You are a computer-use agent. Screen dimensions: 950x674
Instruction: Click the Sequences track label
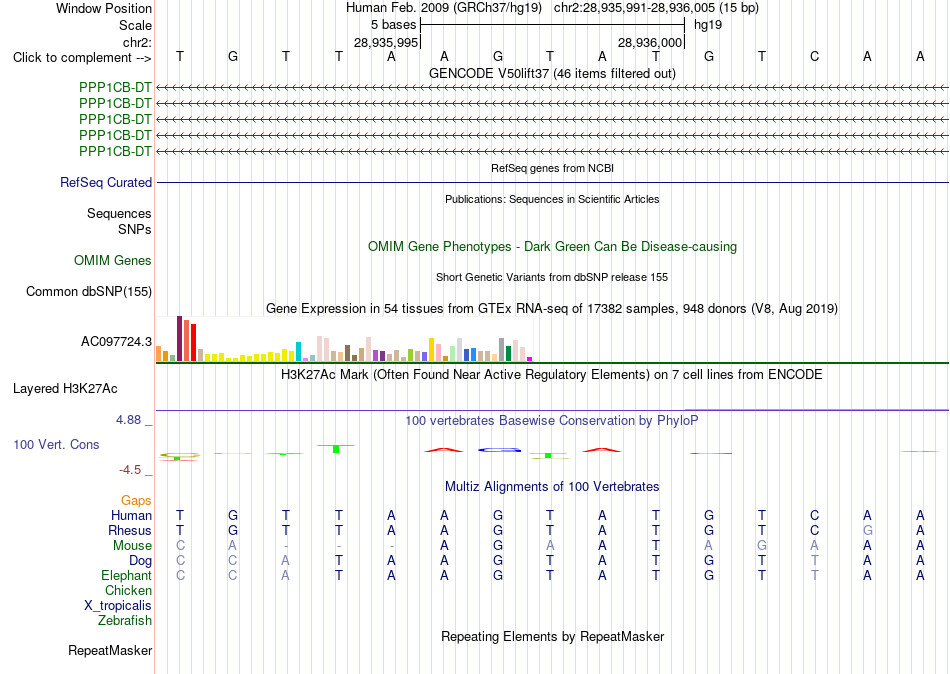(119, 213)
